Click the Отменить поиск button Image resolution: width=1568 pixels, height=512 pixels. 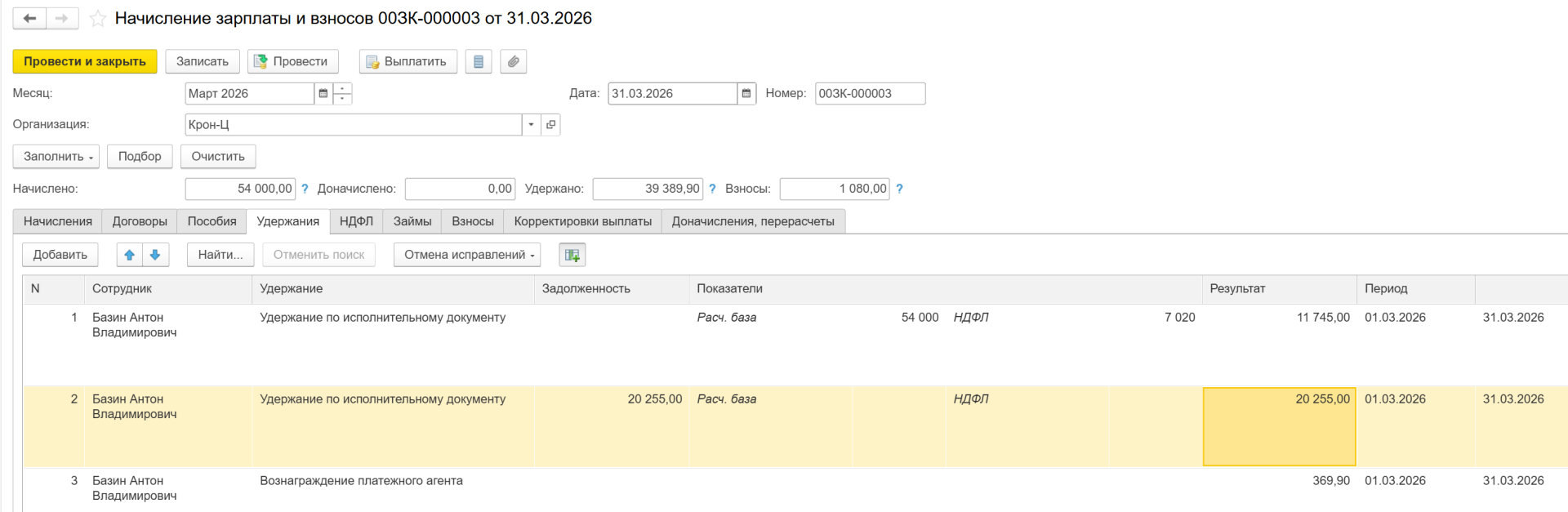[318, 255]
